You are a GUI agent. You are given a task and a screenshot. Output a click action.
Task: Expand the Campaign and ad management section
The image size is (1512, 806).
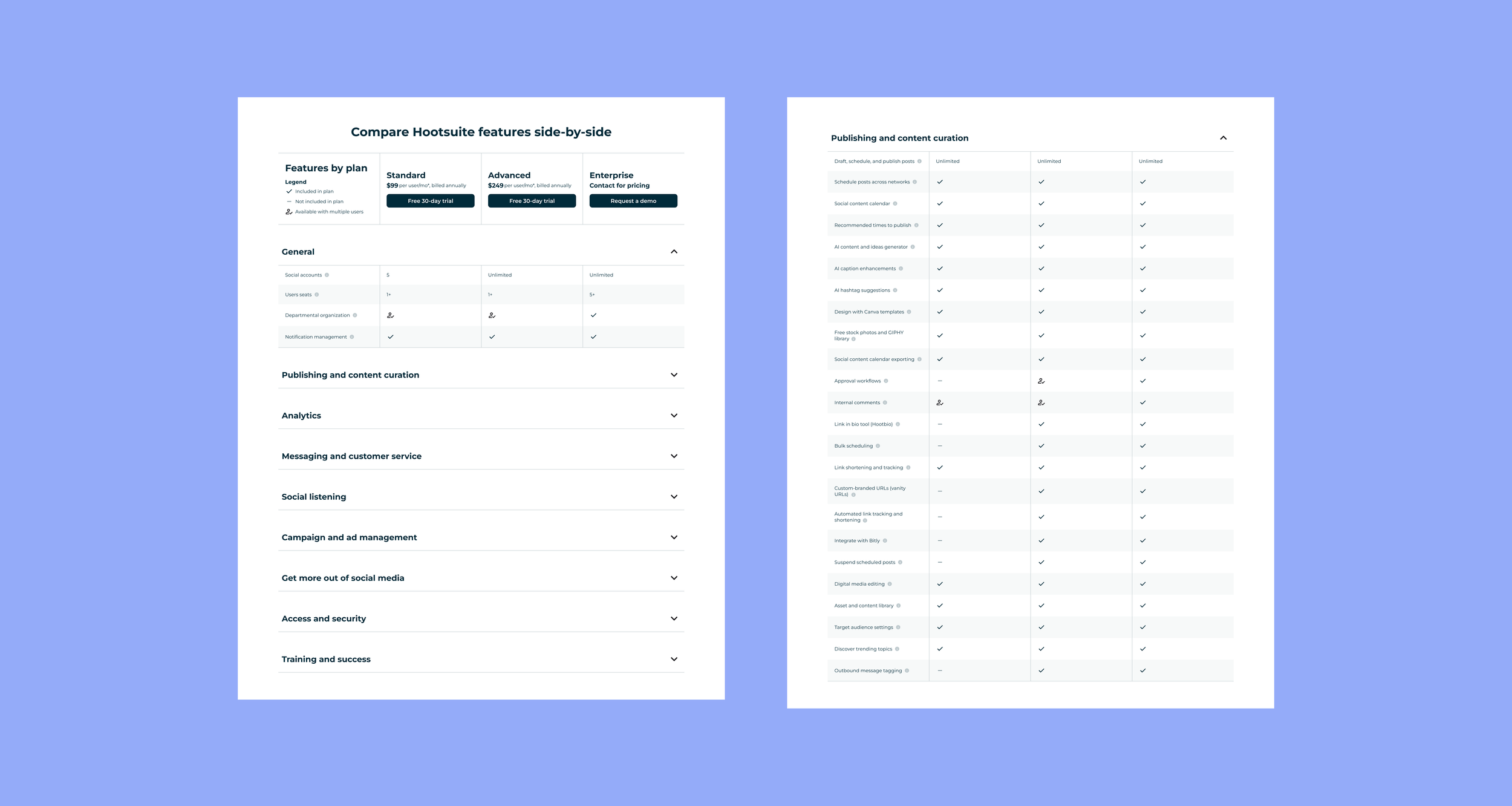click(674, 537)
